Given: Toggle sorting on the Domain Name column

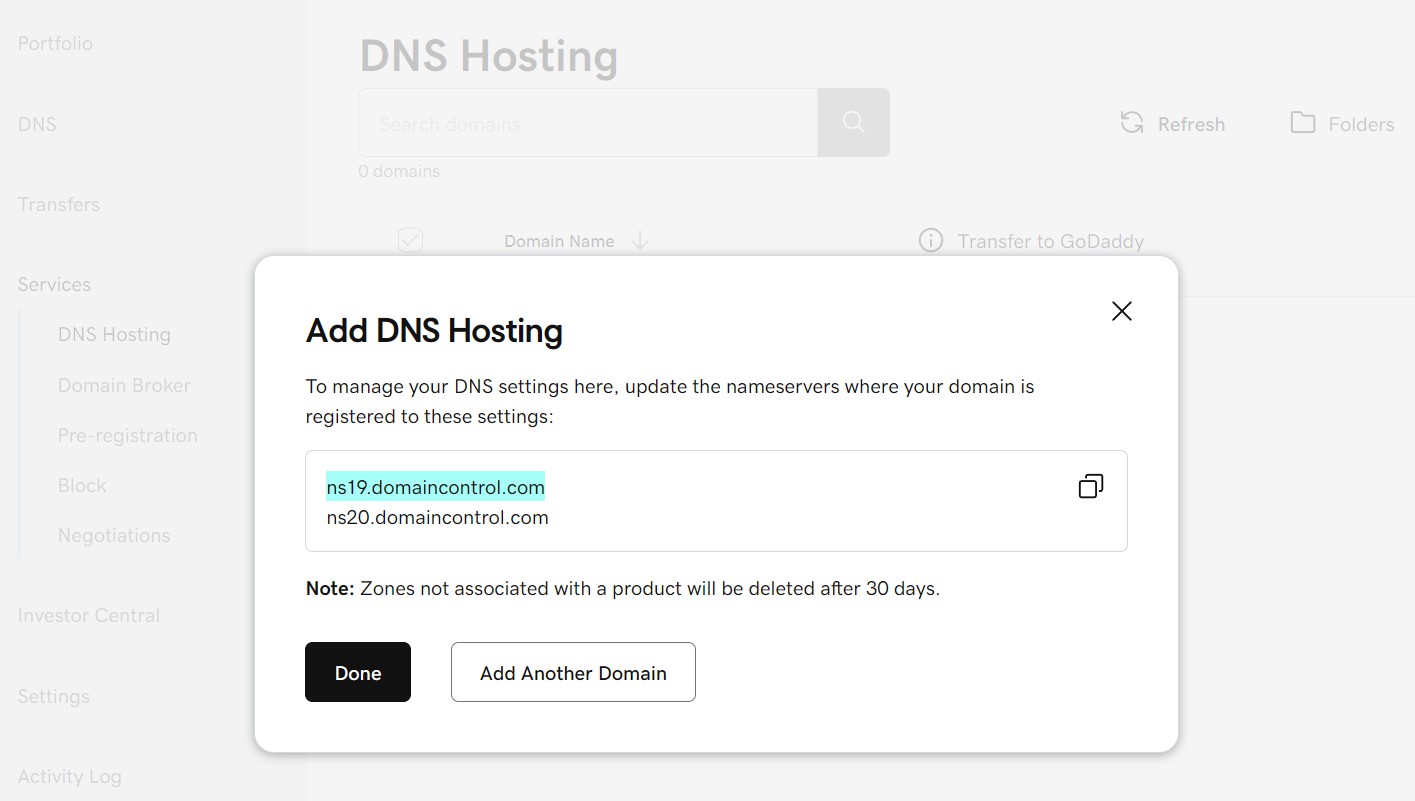Looking at the screenshot, I should (559, 241).
